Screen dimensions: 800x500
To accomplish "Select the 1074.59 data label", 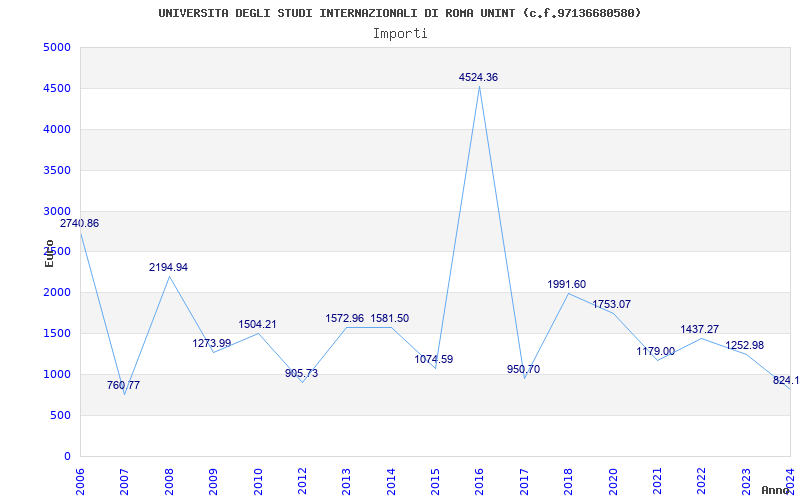I will click(434, 359).
